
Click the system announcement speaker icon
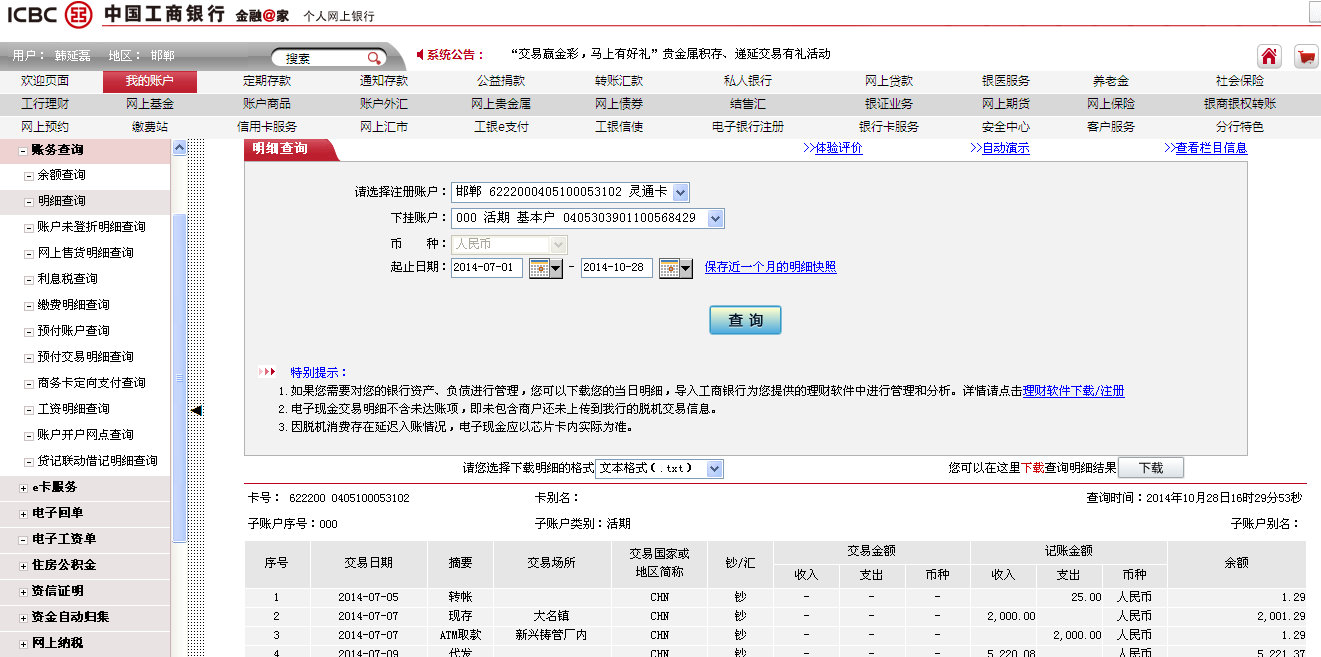point(420,55)
